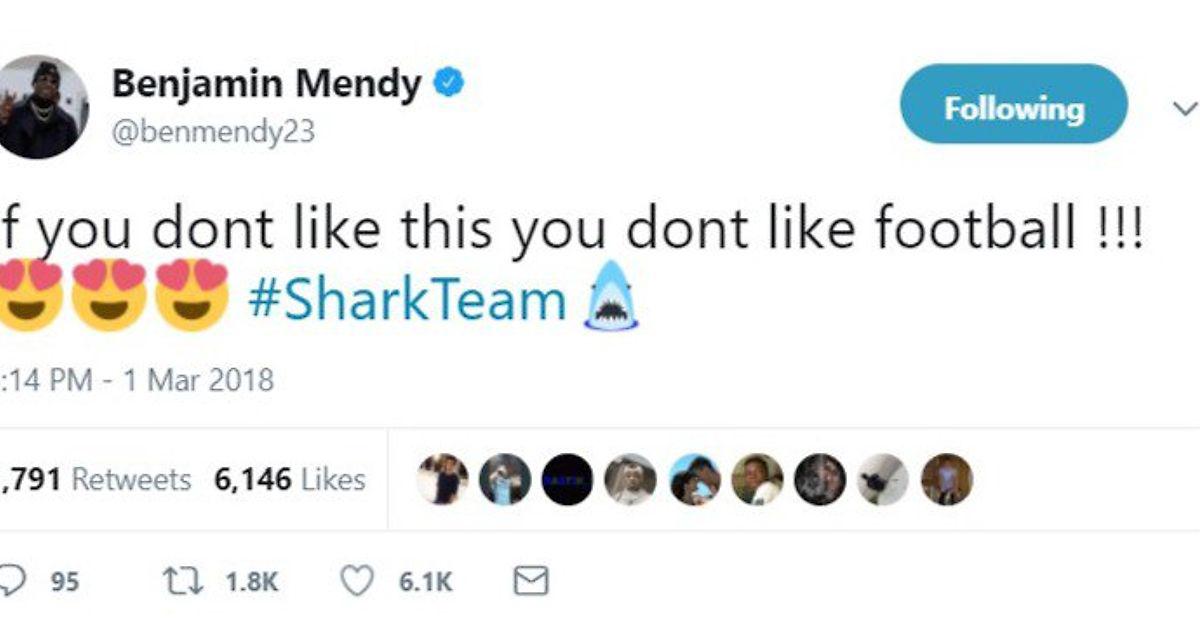This screenshot has width=1200, height=630.
Task: Toggle the Following button
Action: (1013, 105)
